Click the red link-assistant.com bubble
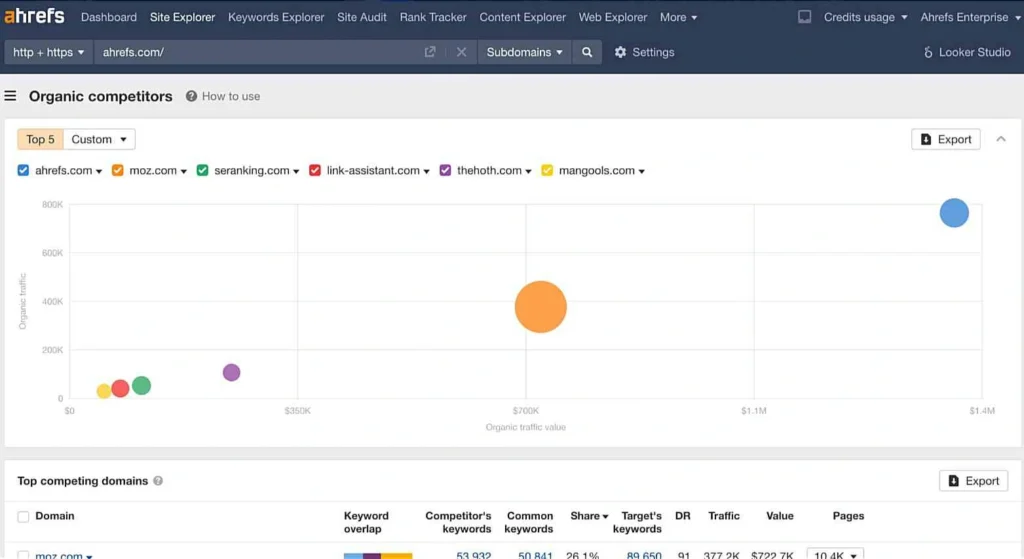The image size is (1024, 559). 120,389
